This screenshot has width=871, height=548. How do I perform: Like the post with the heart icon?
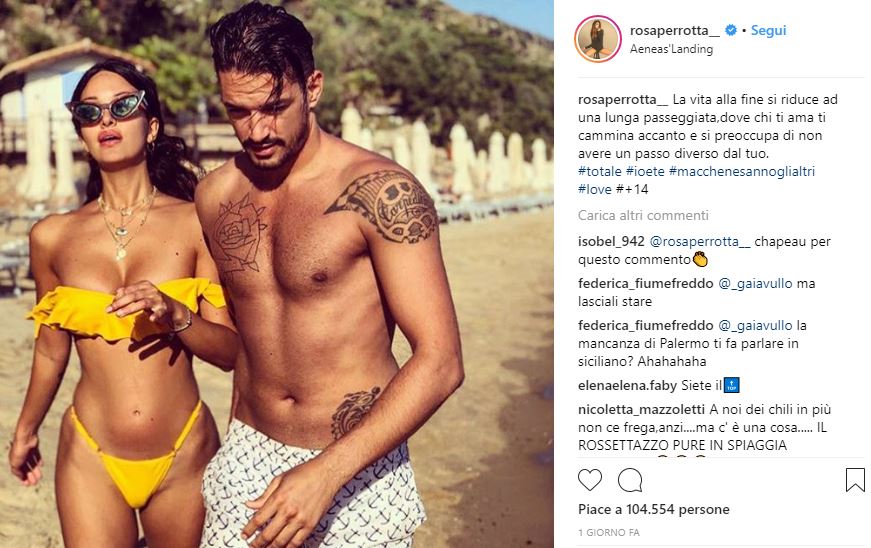coord(590,480)
